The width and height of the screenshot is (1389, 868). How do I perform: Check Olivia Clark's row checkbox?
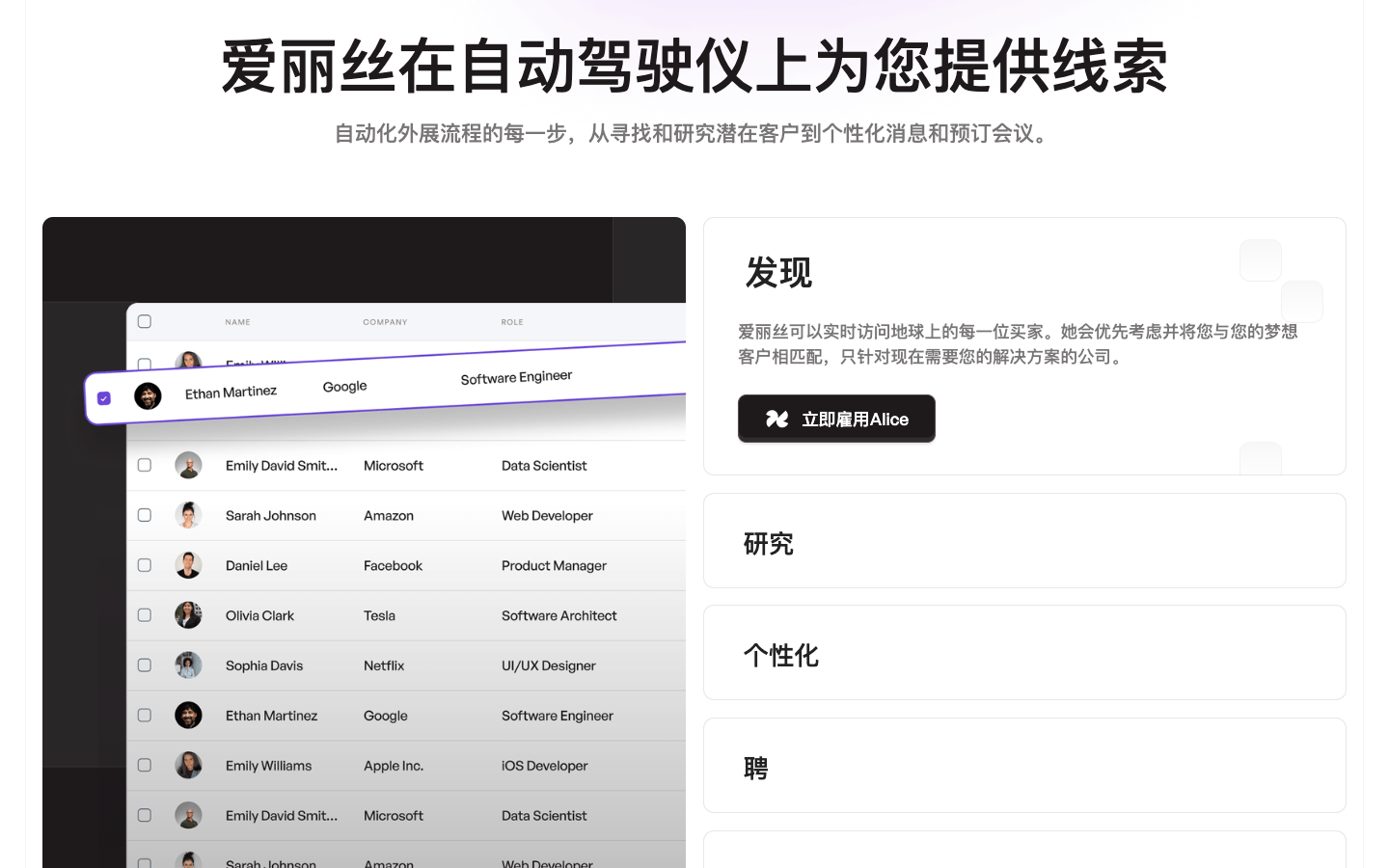(144, 615)
